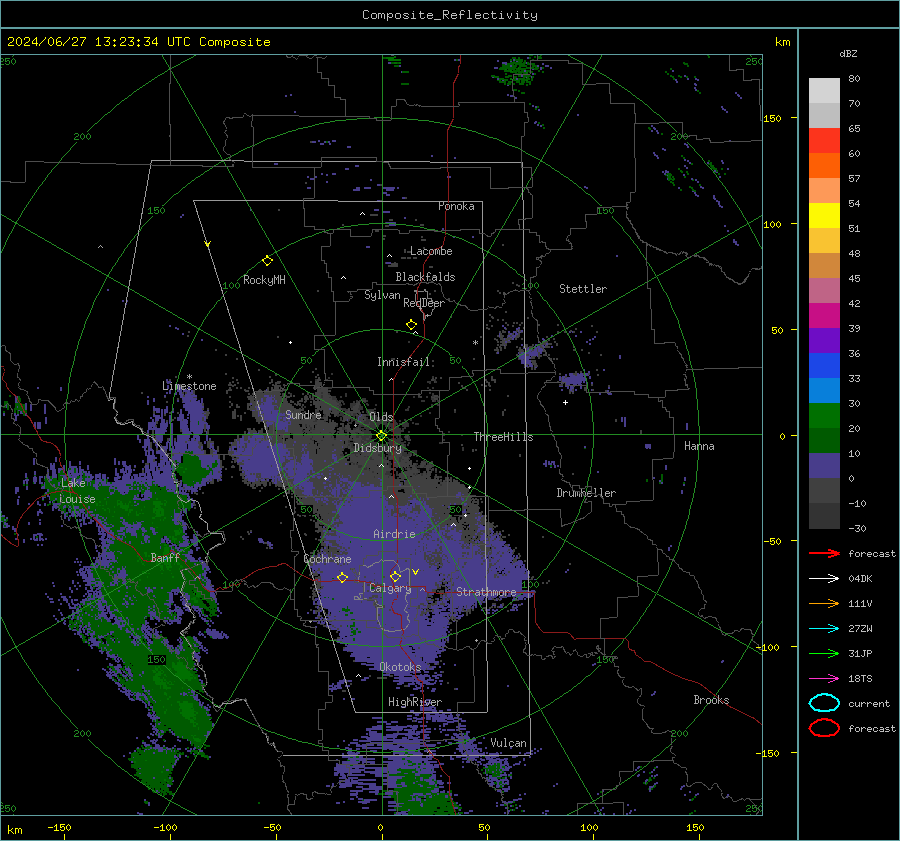
Task: Click the 30 dBZ green color swatch
Action: click(x=824, y=416)
